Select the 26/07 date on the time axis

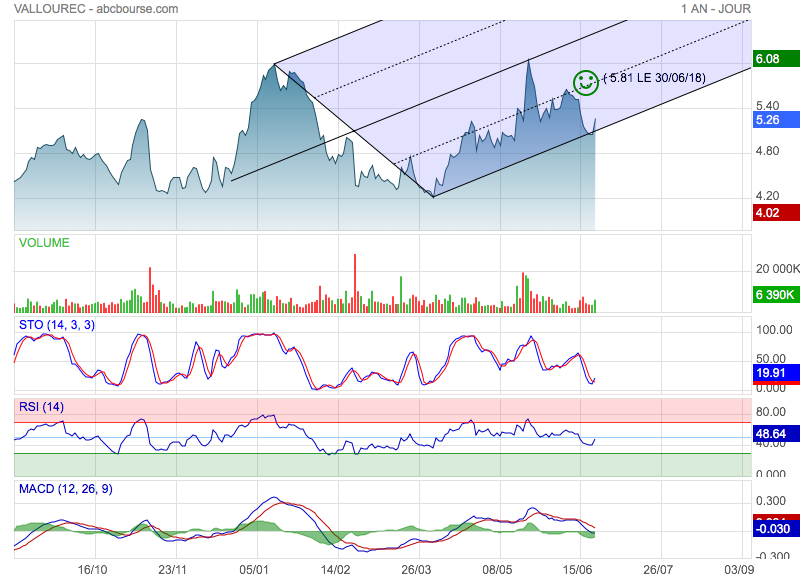658,570
